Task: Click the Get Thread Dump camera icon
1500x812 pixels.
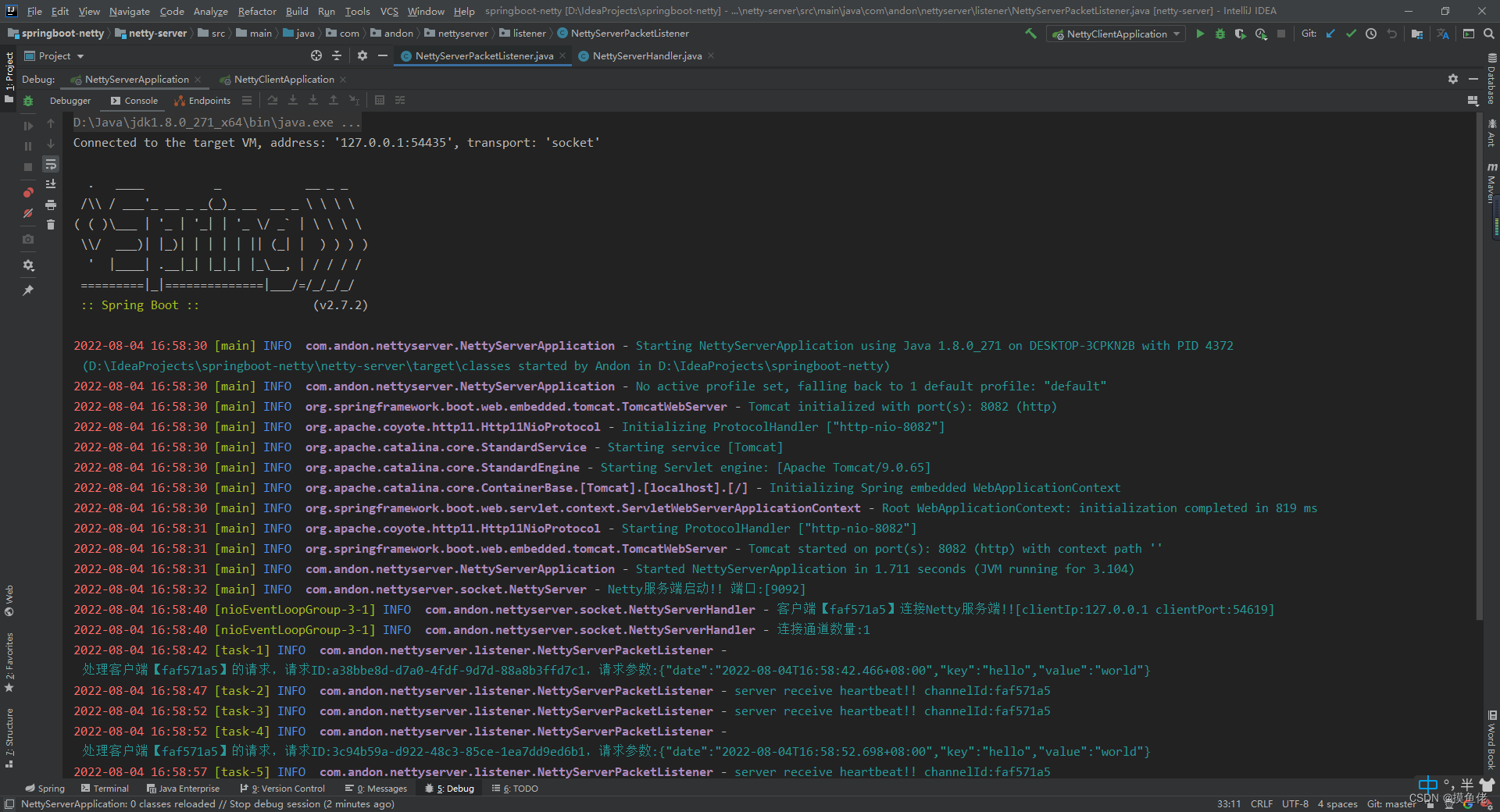Action: point(28,239)
